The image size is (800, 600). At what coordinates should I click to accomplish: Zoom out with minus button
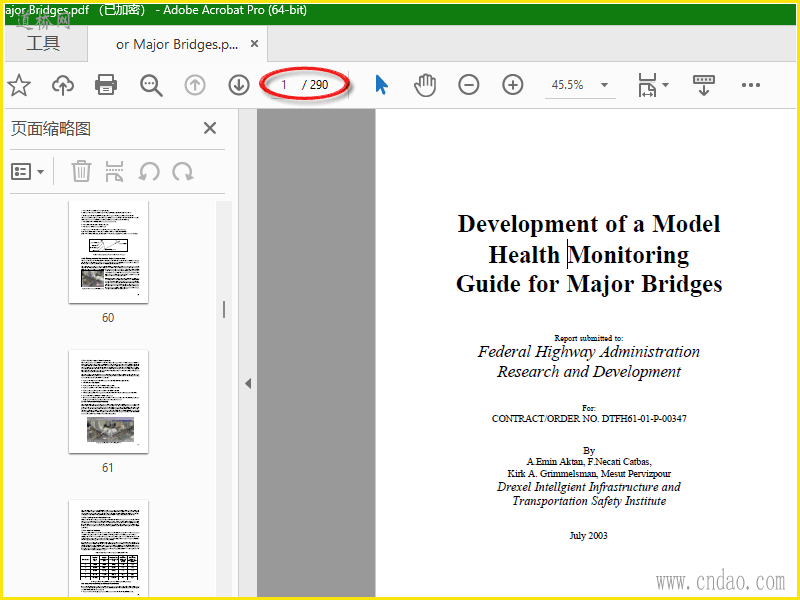tap(469, 85)
